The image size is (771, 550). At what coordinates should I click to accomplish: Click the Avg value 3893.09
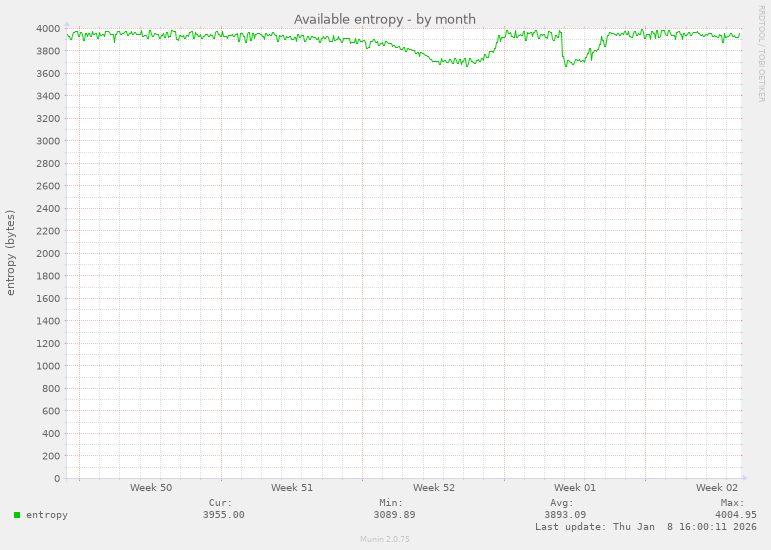pos(565,515)
